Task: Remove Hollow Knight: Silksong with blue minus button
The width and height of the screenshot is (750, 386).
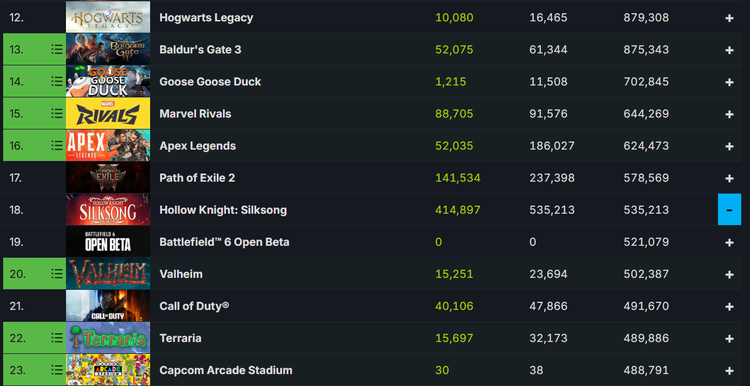Action: (x=729, y=210)
